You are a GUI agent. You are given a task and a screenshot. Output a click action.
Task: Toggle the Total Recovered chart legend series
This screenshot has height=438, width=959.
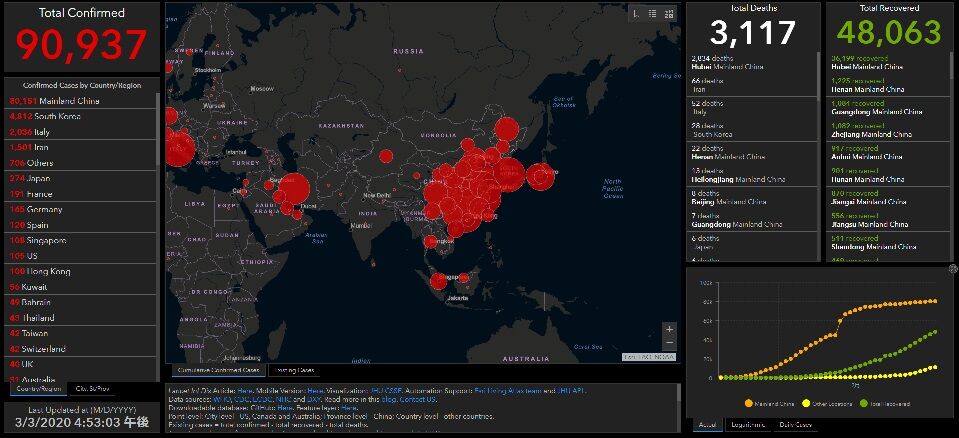tap(884, 404)
